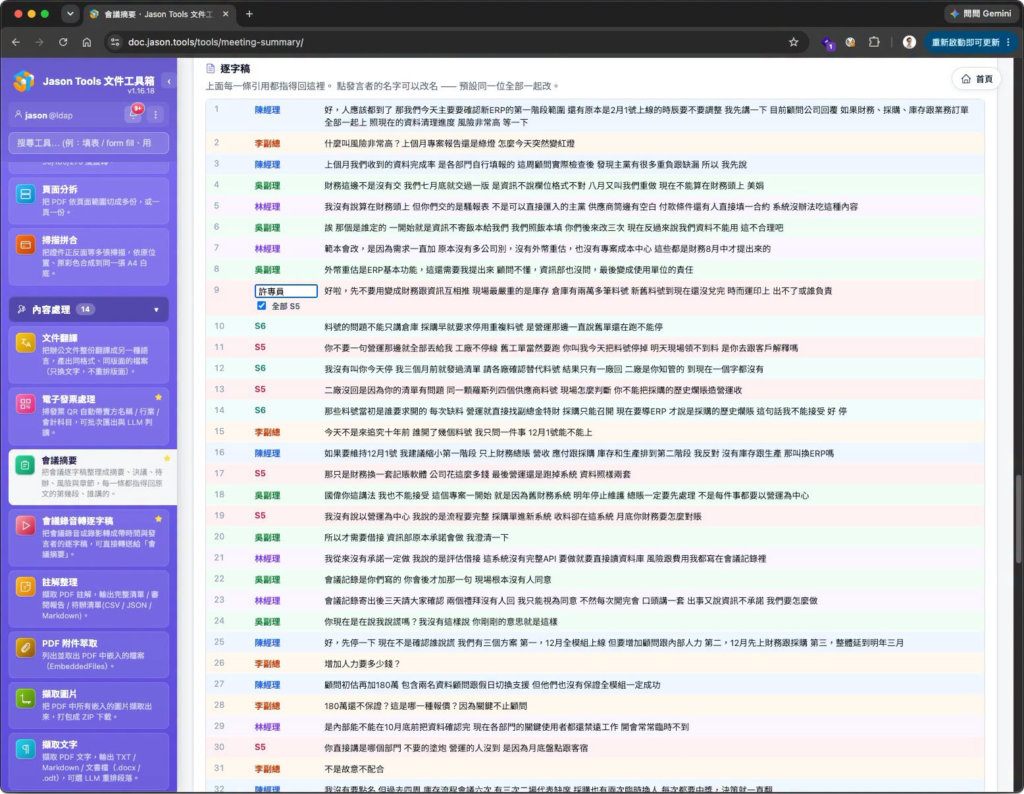
Task: Click the Jason Tools logo icon
Action: pyautogui.click(x=24, y=81)
